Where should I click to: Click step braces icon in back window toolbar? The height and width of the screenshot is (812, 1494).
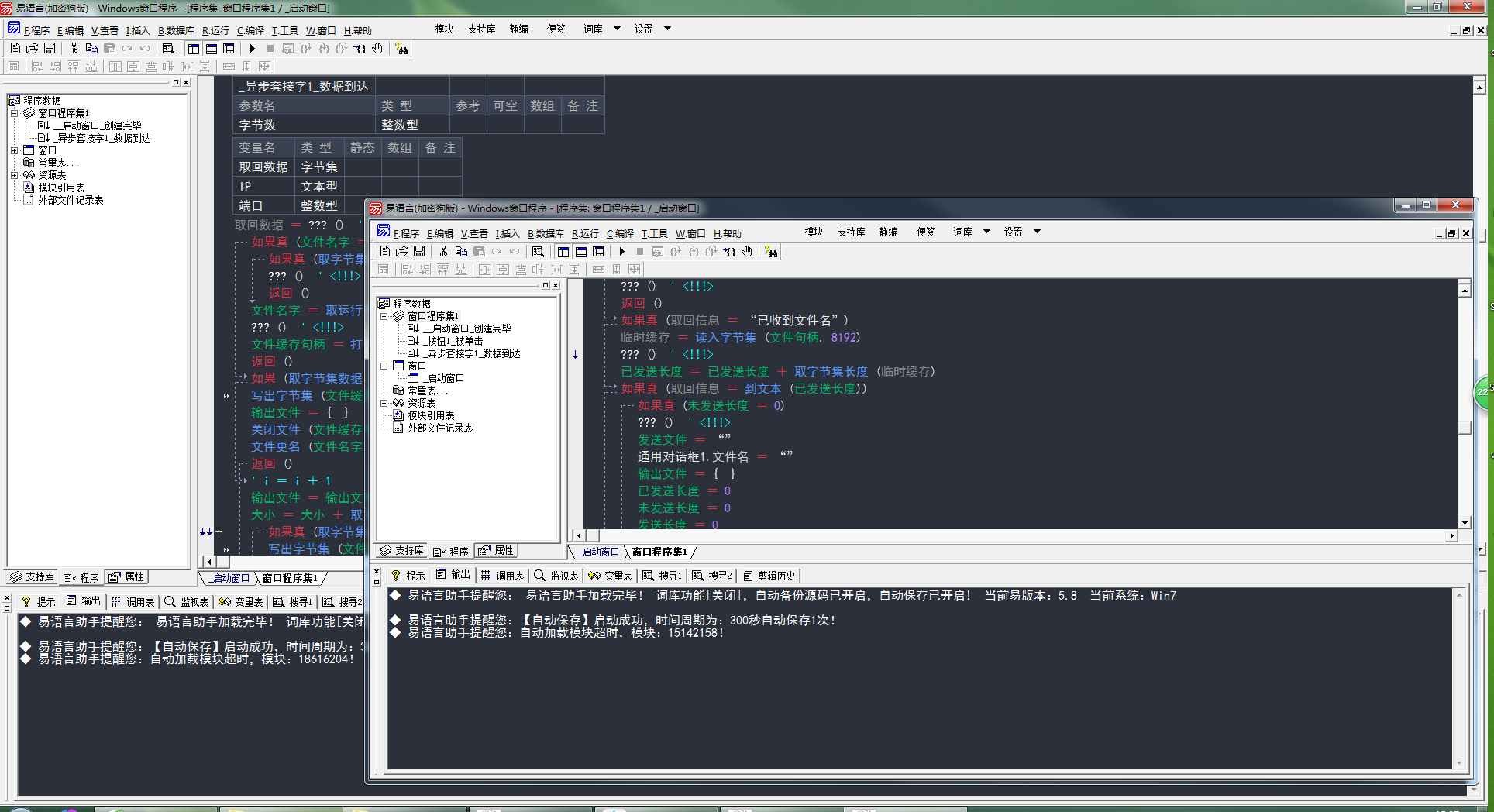[x=360, y=48]
